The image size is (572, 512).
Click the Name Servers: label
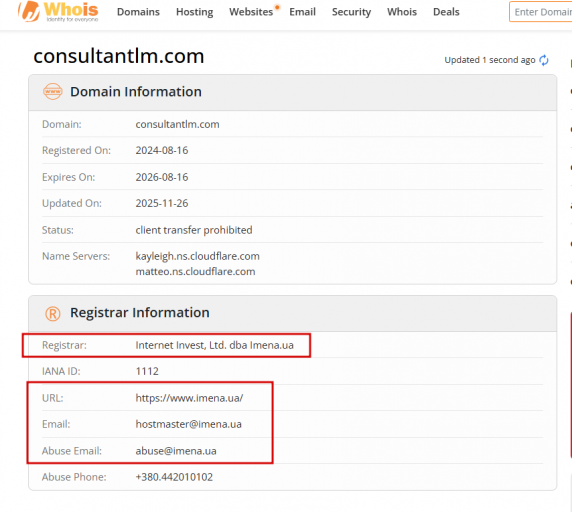[76, 256]
